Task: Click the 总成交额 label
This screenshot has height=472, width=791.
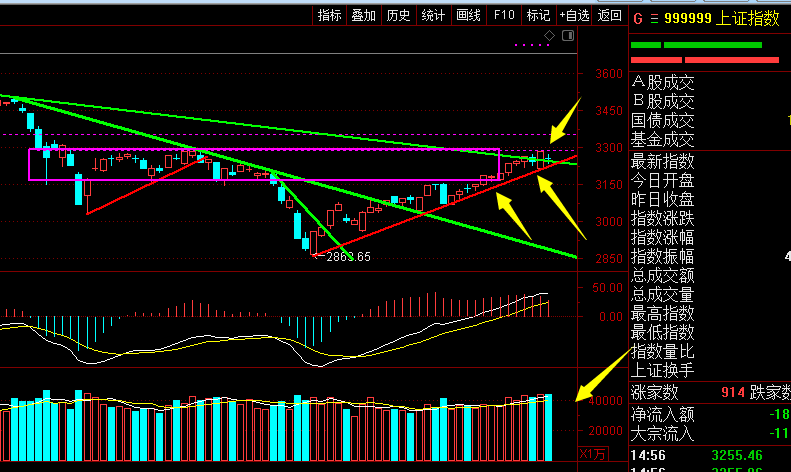Action: [662, 275]
